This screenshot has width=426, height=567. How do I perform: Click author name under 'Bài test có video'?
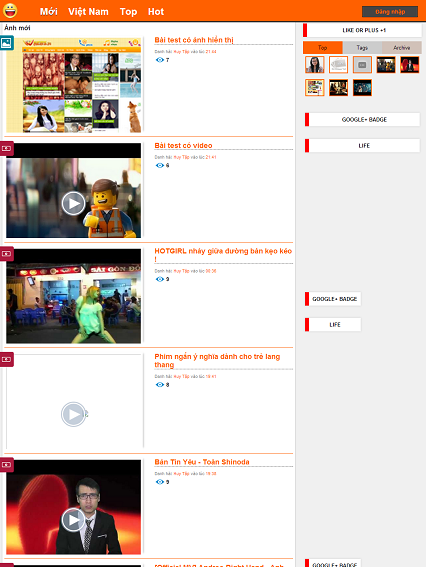pyautogui.click(x=182, y=157)
